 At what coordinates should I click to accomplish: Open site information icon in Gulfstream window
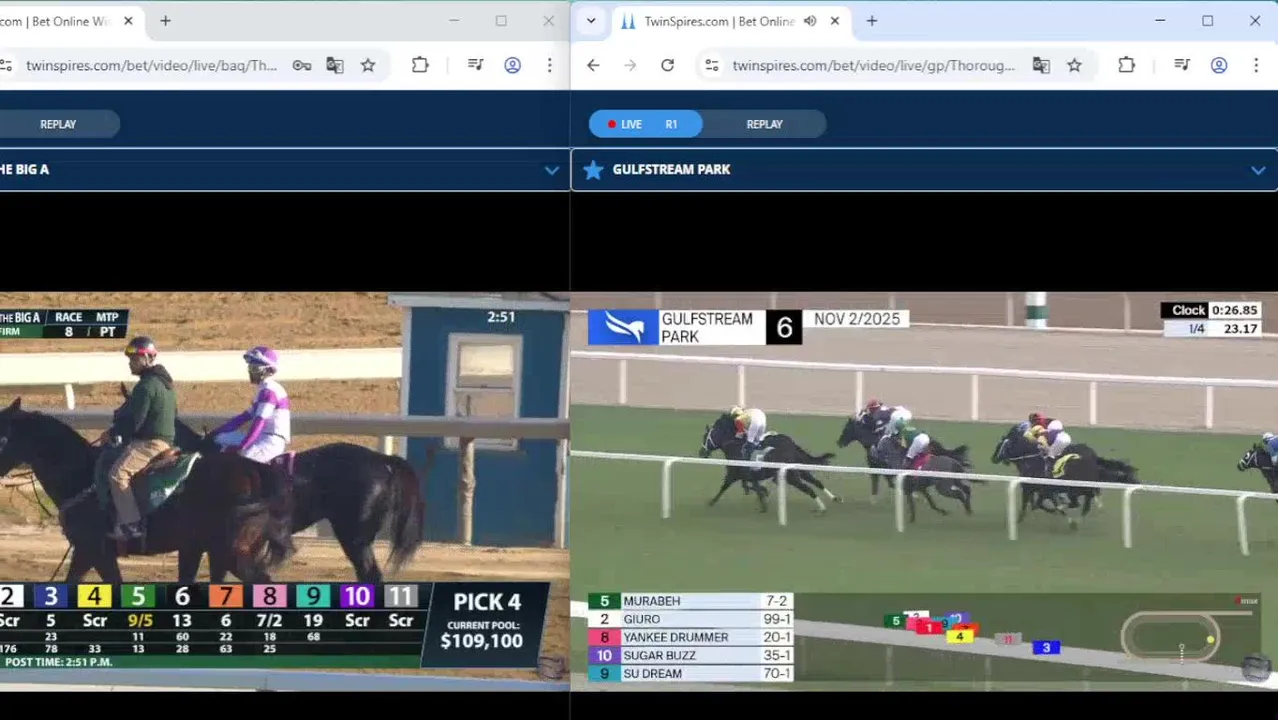pos(711,65)
